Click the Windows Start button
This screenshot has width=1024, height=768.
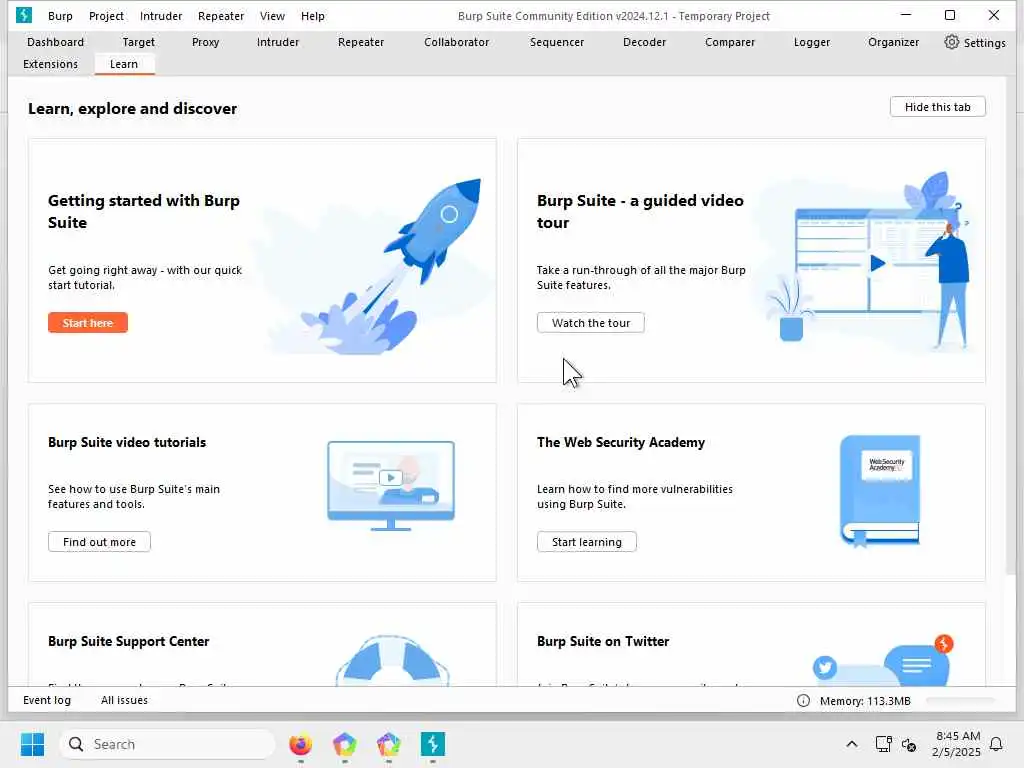point(32,744)
